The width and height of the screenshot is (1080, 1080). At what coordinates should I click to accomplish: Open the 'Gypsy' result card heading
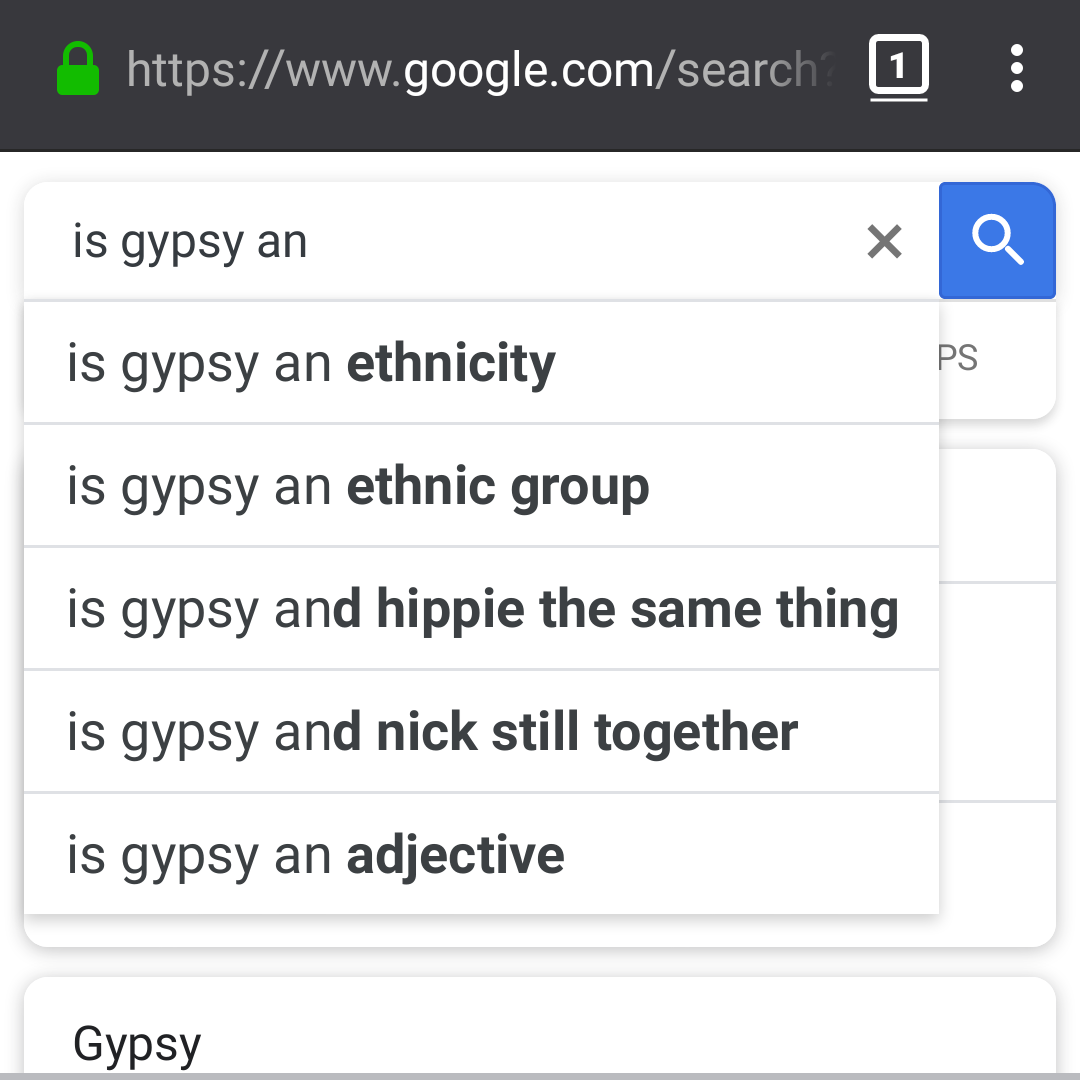point(138,1044)
